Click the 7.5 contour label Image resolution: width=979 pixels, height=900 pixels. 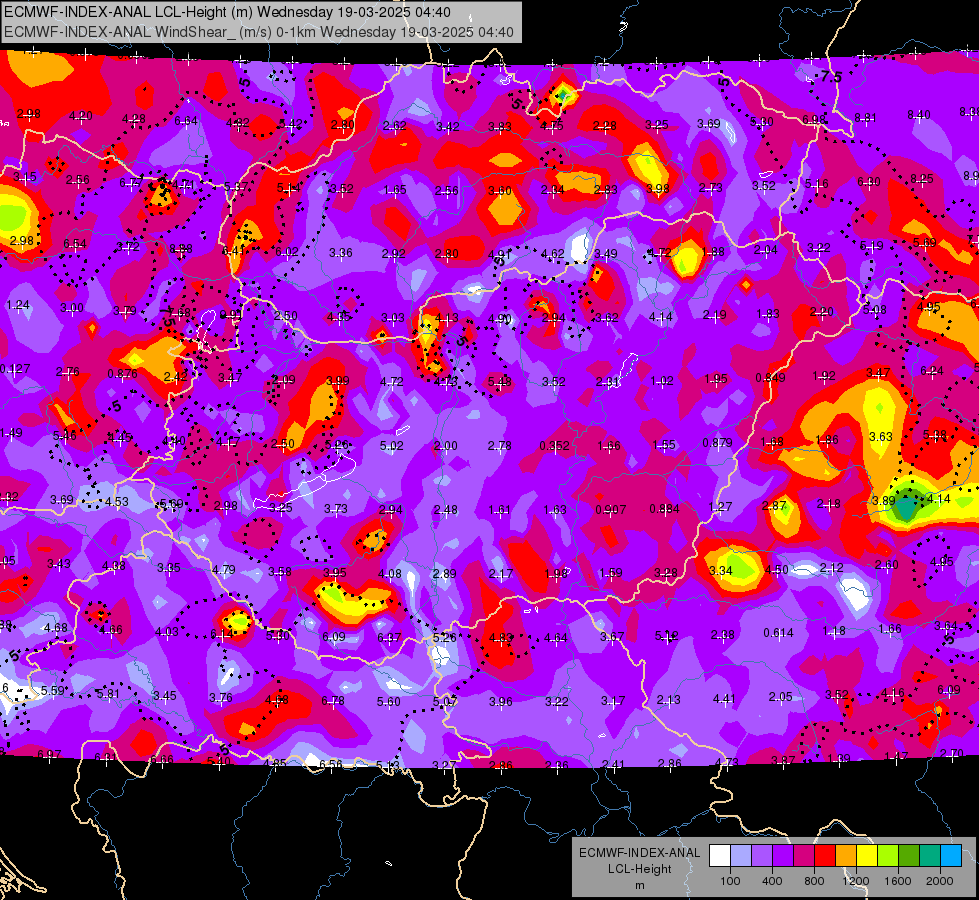[831, 77]
